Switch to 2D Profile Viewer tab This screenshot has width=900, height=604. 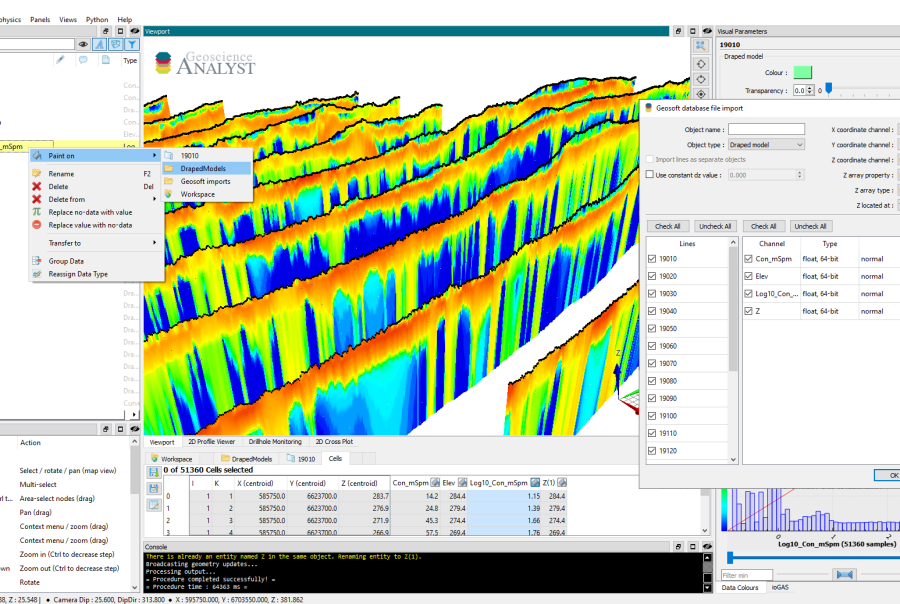click(212, 442)
